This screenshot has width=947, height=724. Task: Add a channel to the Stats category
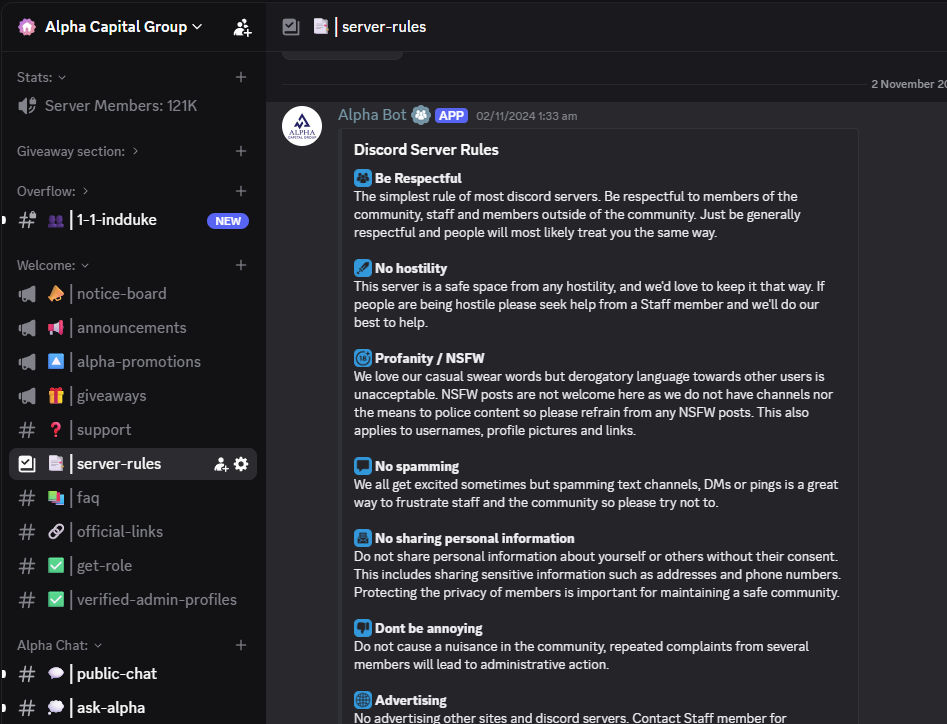[x=241, y=77]
